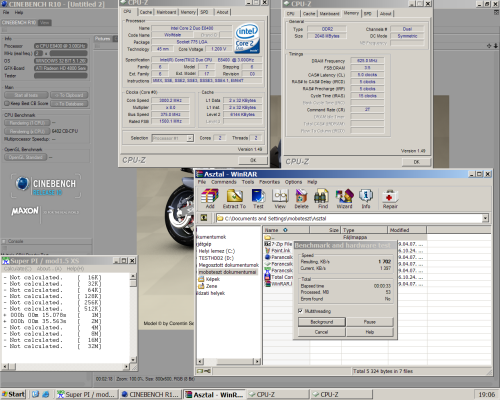Viewport: 500px width, 400px height.
Task: Click To Database button in Cinebench
Action: [69, 104]
